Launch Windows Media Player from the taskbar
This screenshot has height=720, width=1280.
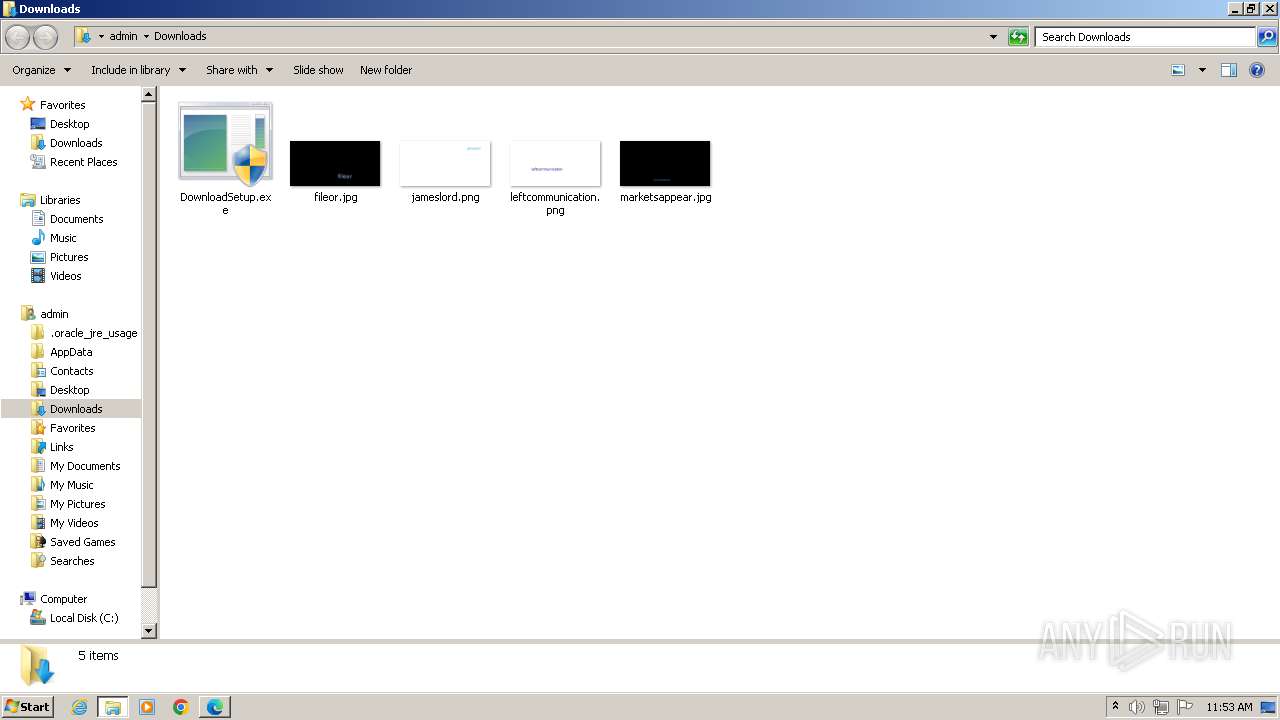point(147,707)
